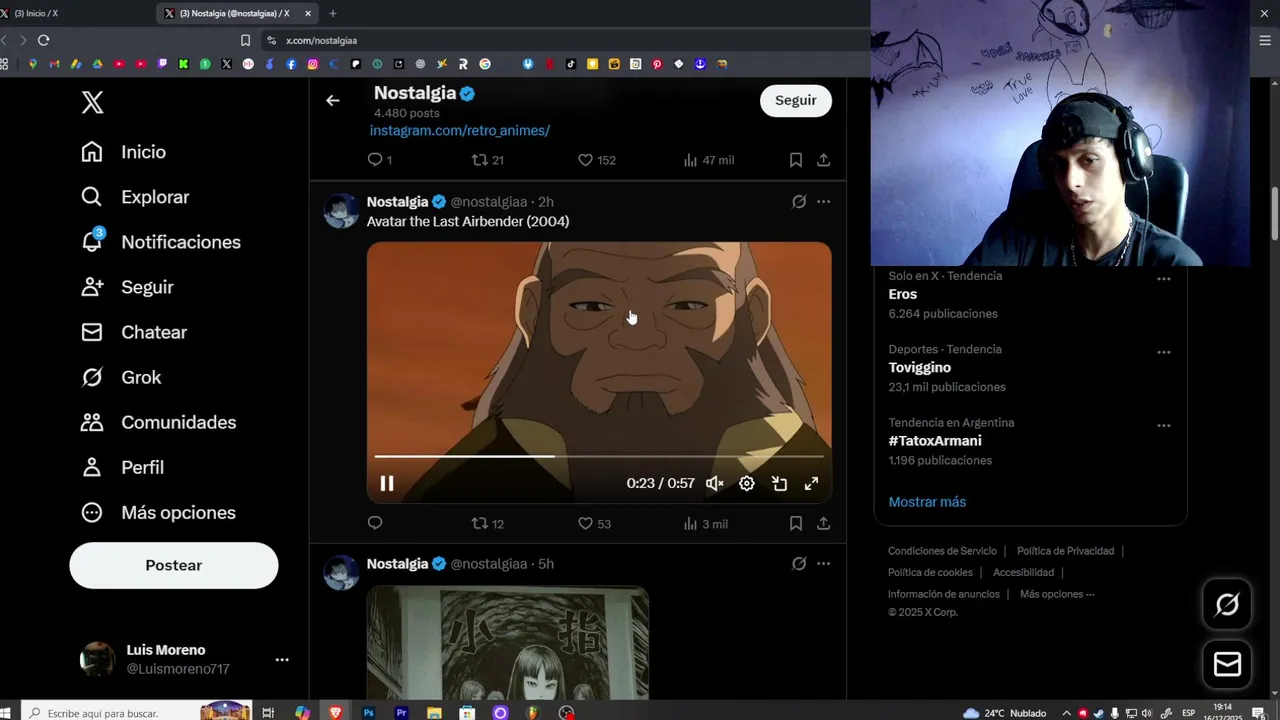1280x720 pixels.
Task: Like the Avatar post with 53 likes
Action: (594, 523)
